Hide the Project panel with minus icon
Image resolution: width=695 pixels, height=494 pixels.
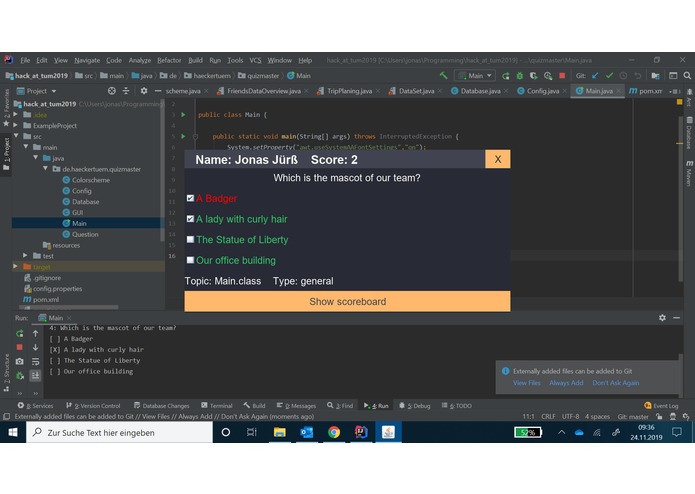pyautogui.click(x=158, y=91)
